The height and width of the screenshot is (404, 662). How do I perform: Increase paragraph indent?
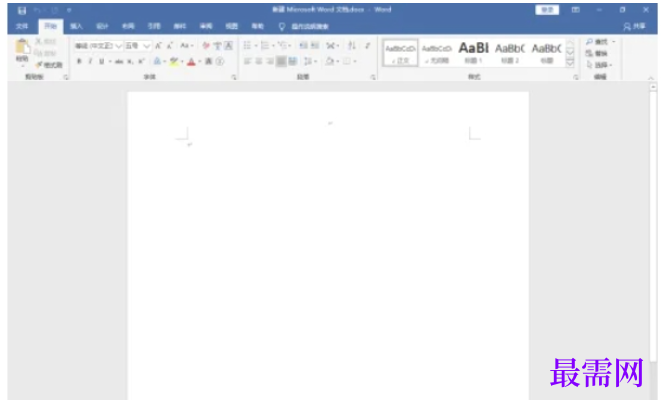pos(315,46)
